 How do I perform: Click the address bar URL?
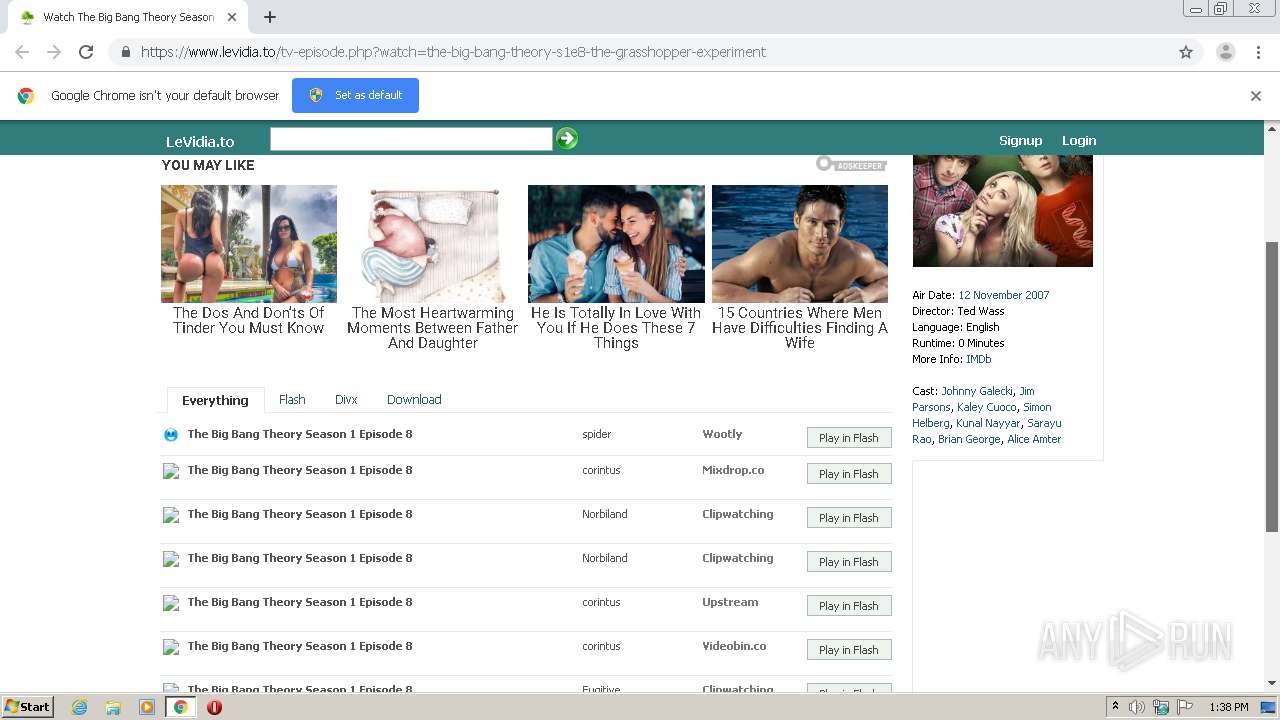click(453, 52)
